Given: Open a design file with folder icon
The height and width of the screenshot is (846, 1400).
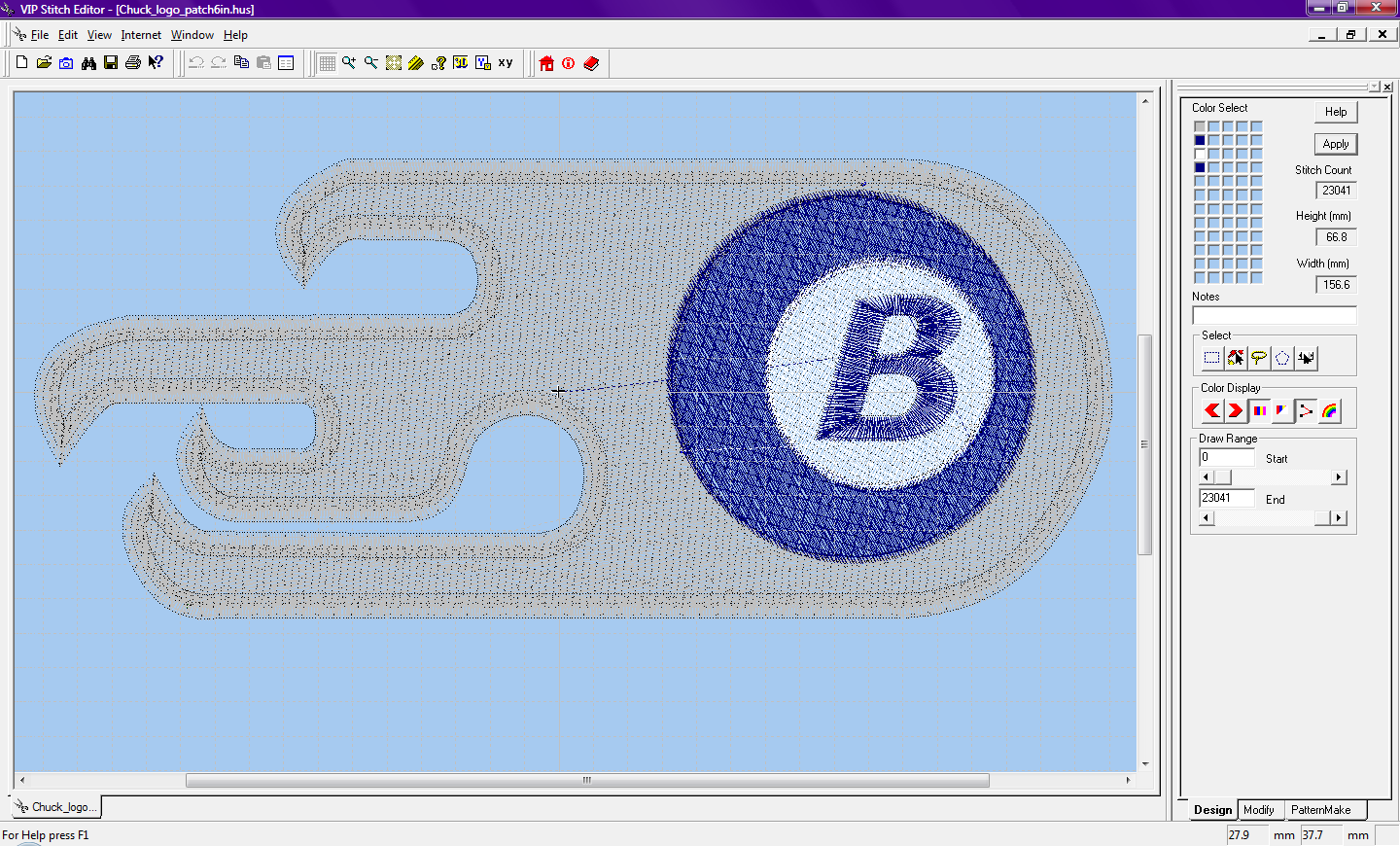Looking at the screenshot, I should [44, 63].
